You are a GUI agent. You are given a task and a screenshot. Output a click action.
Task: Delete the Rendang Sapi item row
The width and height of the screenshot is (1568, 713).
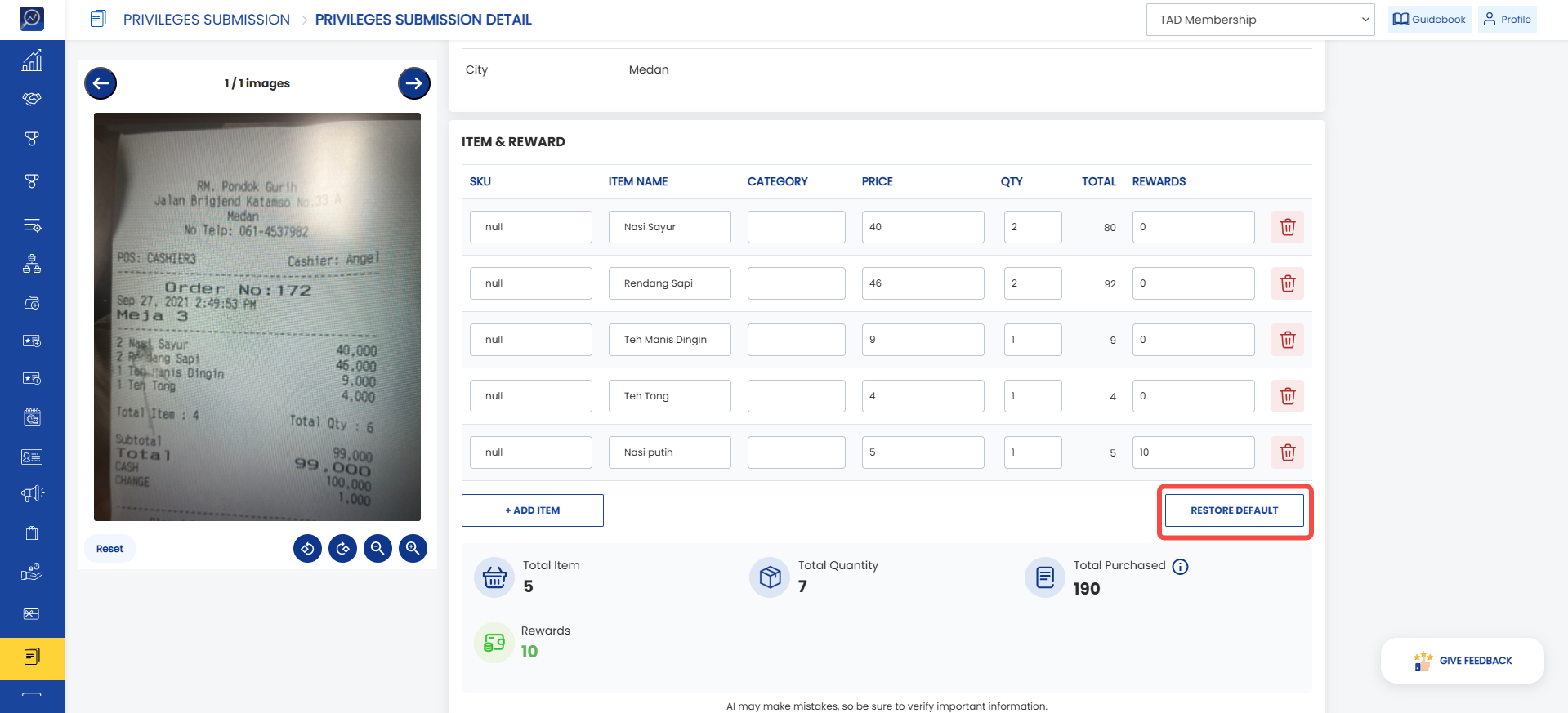point(1288,283)
